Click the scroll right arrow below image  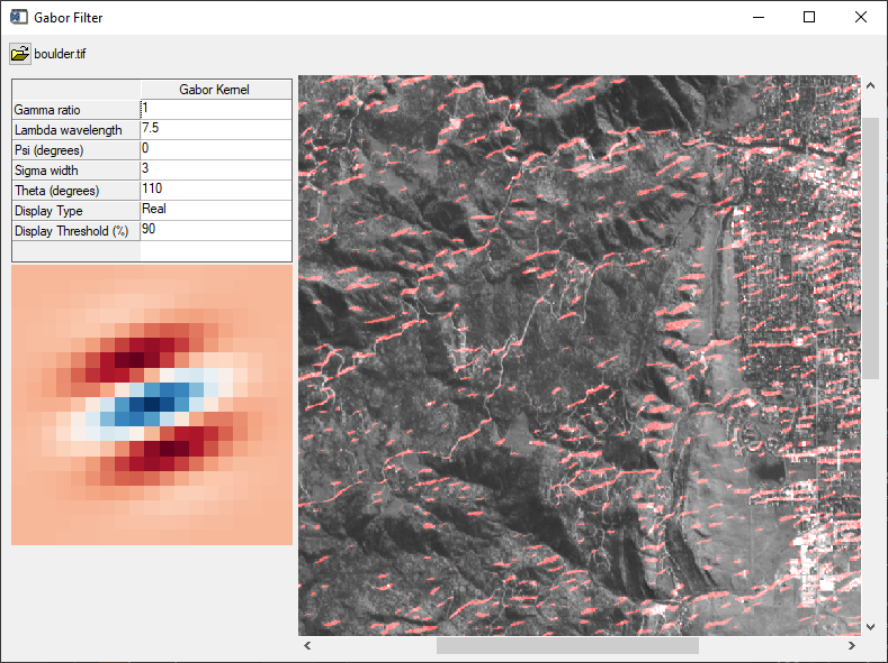pos(851,646)
